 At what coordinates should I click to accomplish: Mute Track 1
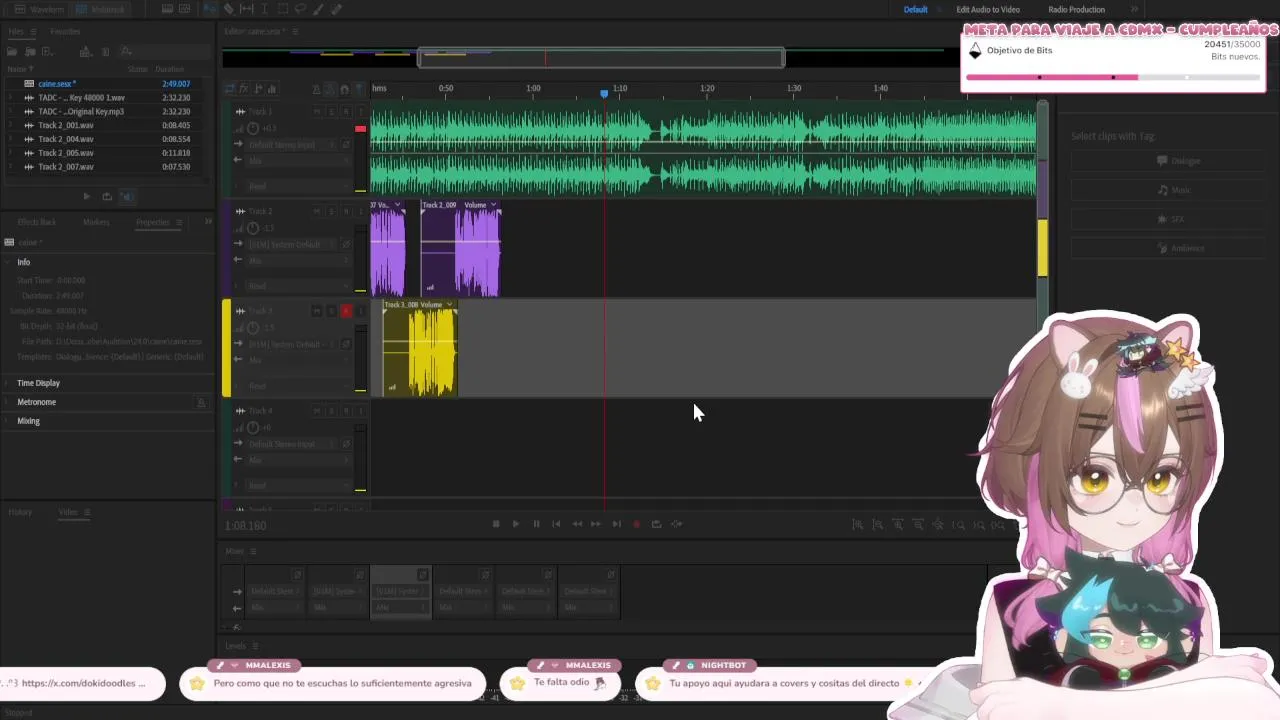(x=317, y=112)
